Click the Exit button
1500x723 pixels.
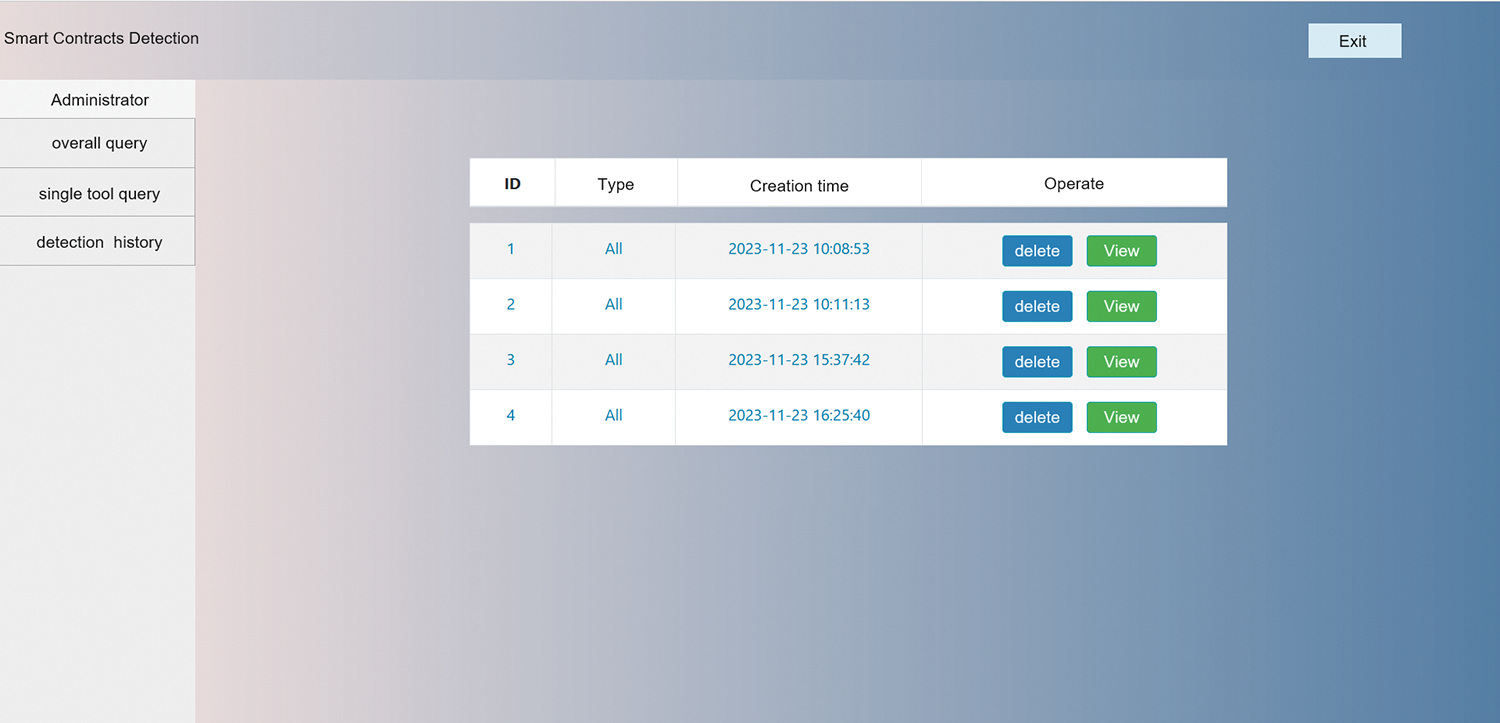[1354, 41]
